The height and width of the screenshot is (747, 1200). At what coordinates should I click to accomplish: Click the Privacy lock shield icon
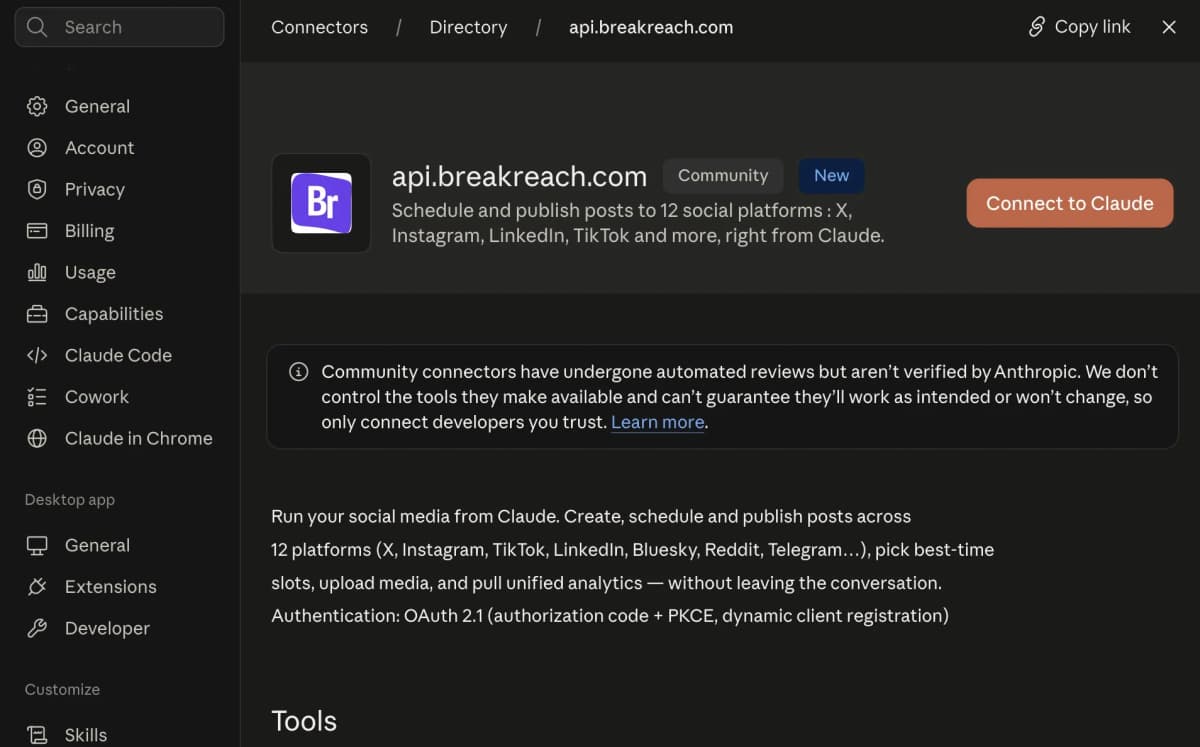coord(37,189)
